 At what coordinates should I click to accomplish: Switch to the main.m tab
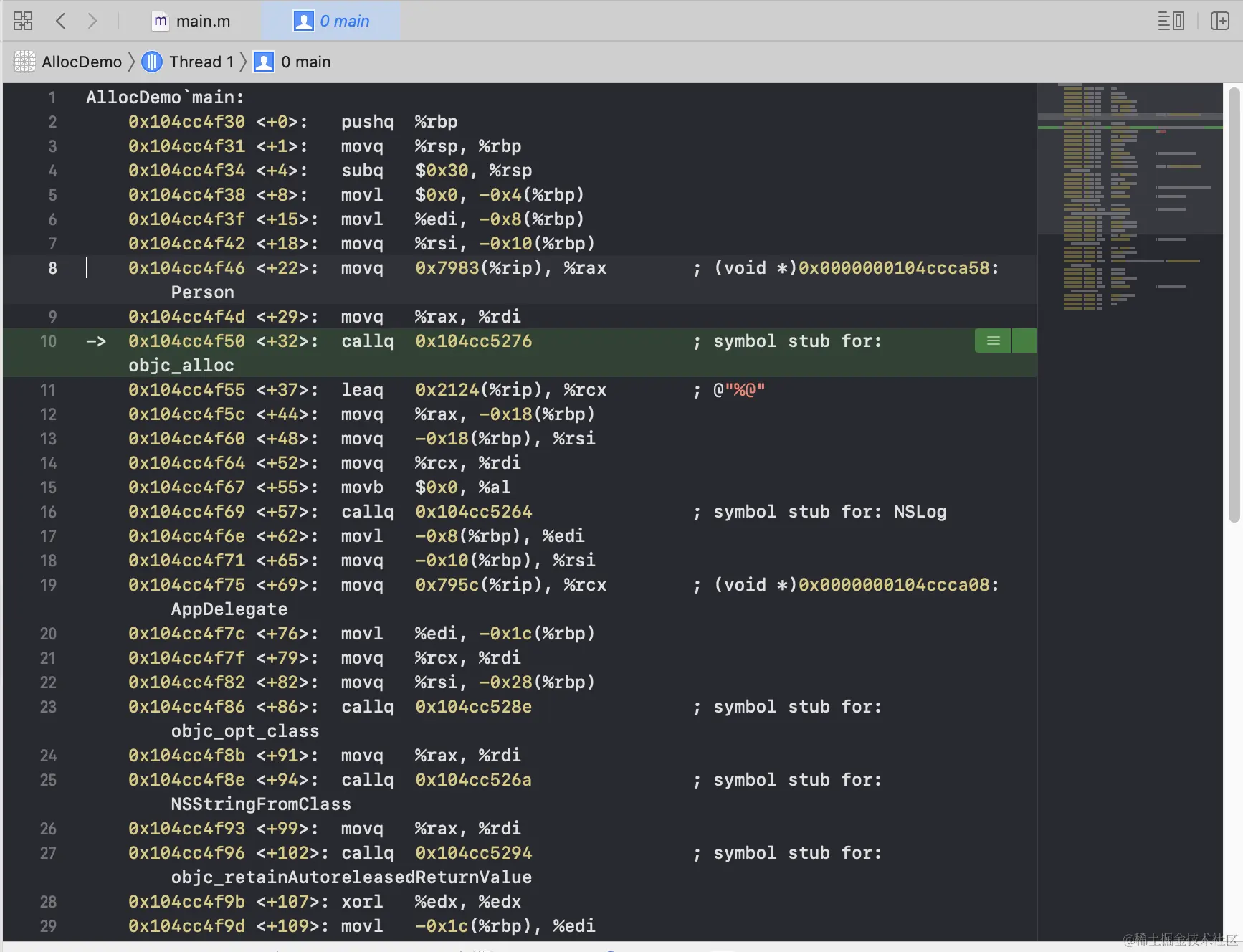click(192, 21)
